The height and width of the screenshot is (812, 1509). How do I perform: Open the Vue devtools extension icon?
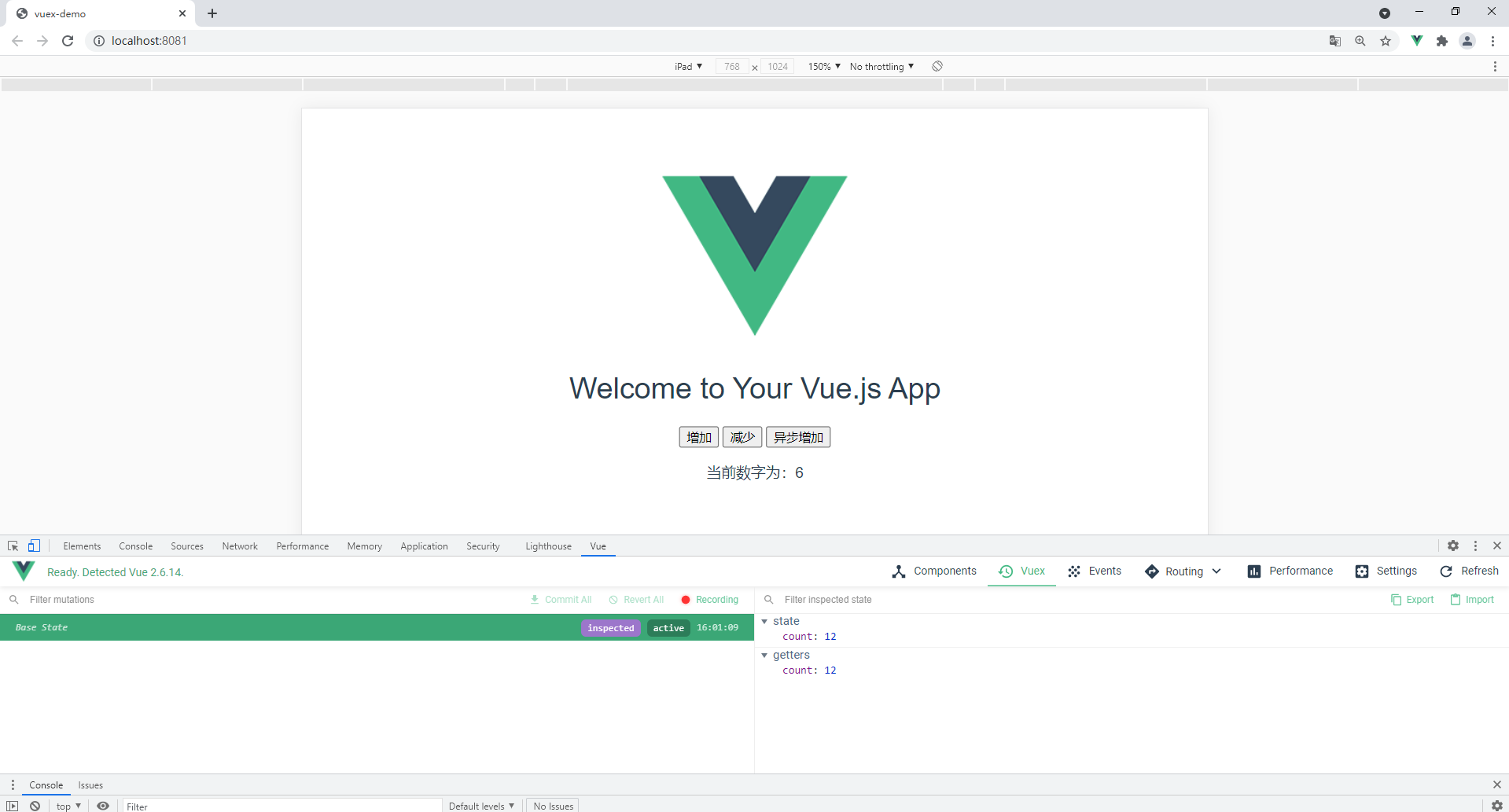pyautogui.click(x=1417, y=41)
